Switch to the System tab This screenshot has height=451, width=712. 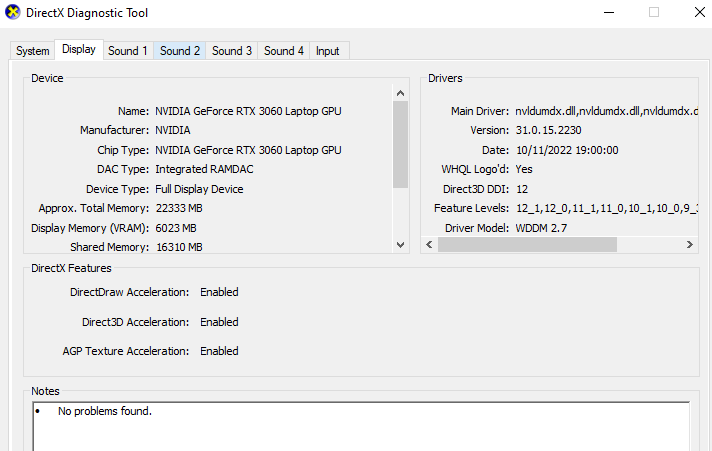[32, 51]
